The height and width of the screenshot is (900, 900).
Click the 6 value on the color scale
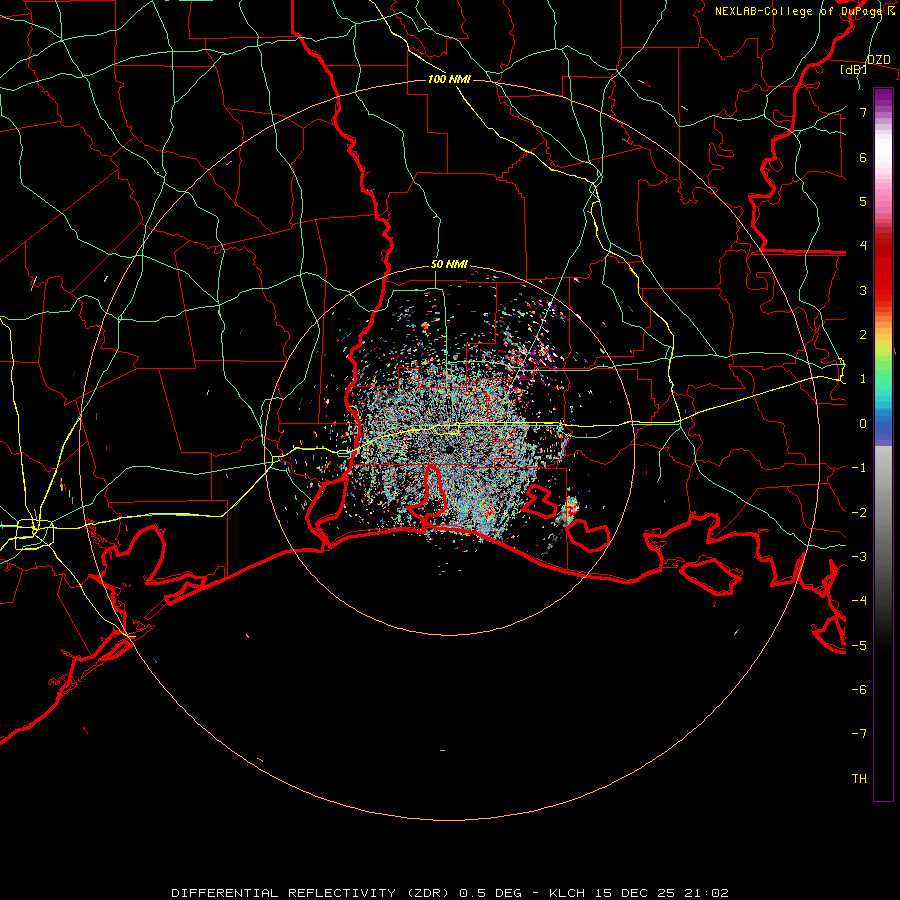pyautogui.click(x=863, y=157)
